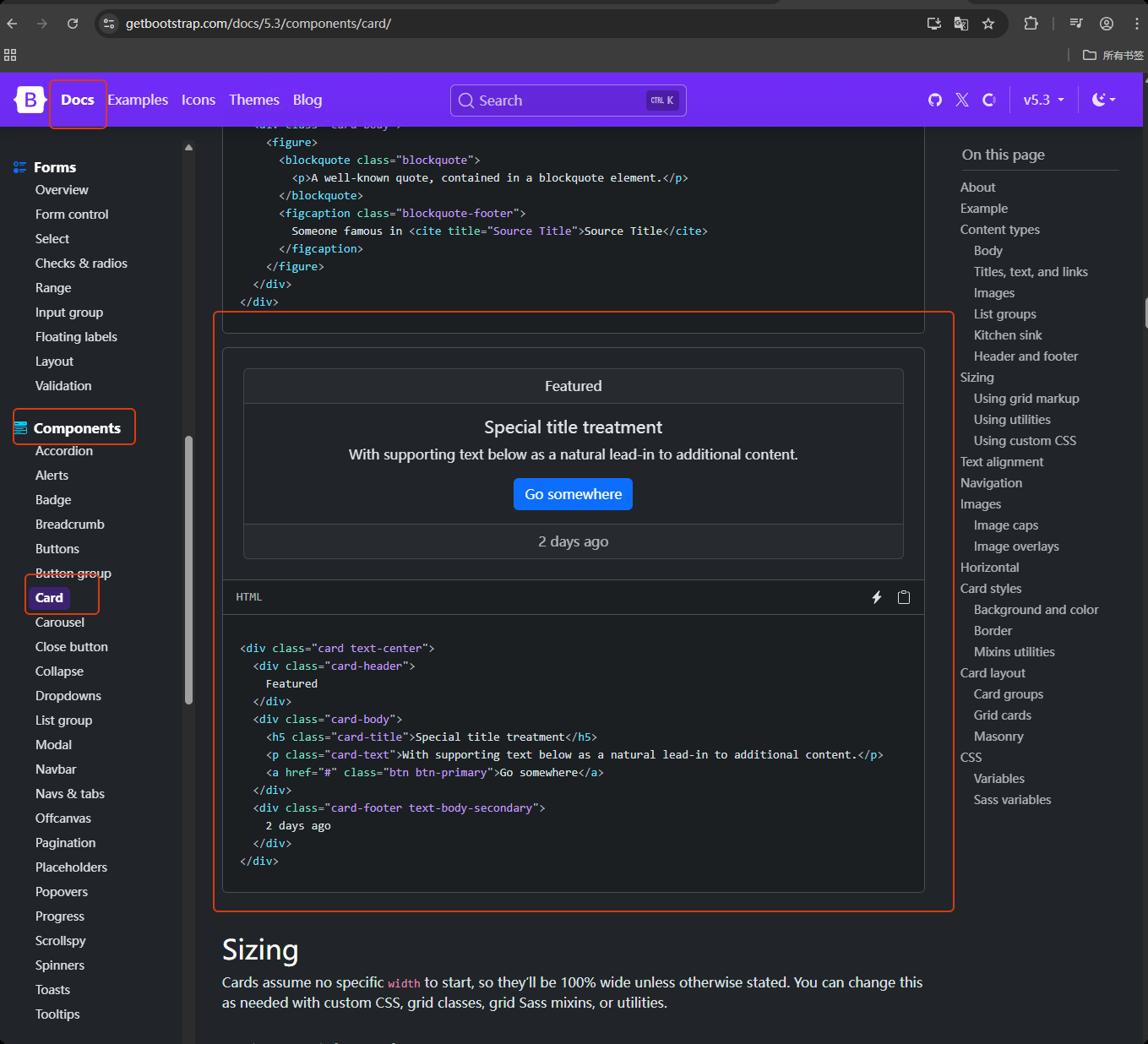The image size is (1148, 1044).
Task: Open Bootstrap X (Twitter) icon
Action: point(962,100)
